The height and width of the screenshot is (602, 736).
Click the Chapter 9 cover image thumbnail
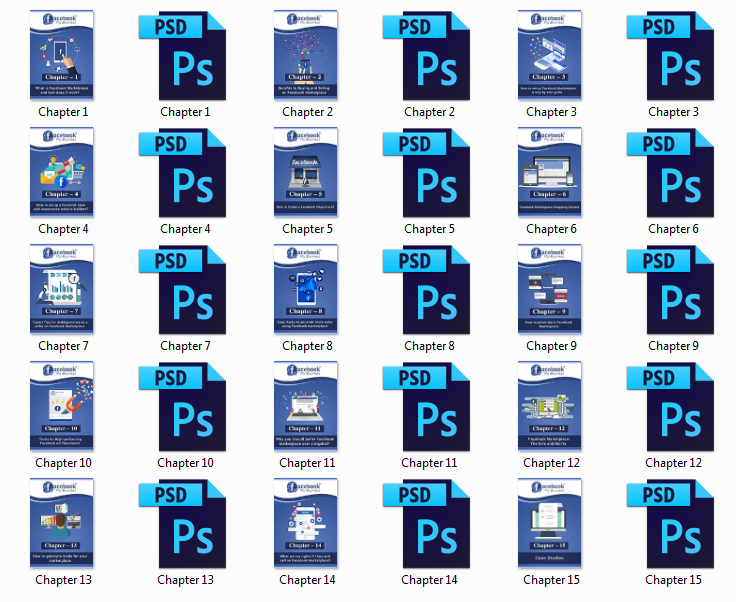(550, 289)
